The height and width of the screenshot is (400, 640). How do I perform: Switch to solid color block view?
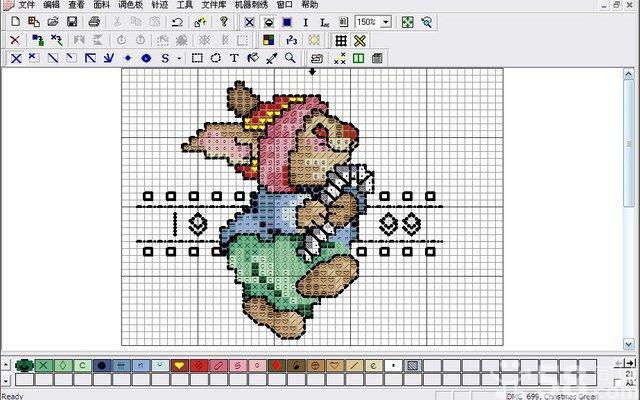(x=287, y=22)
